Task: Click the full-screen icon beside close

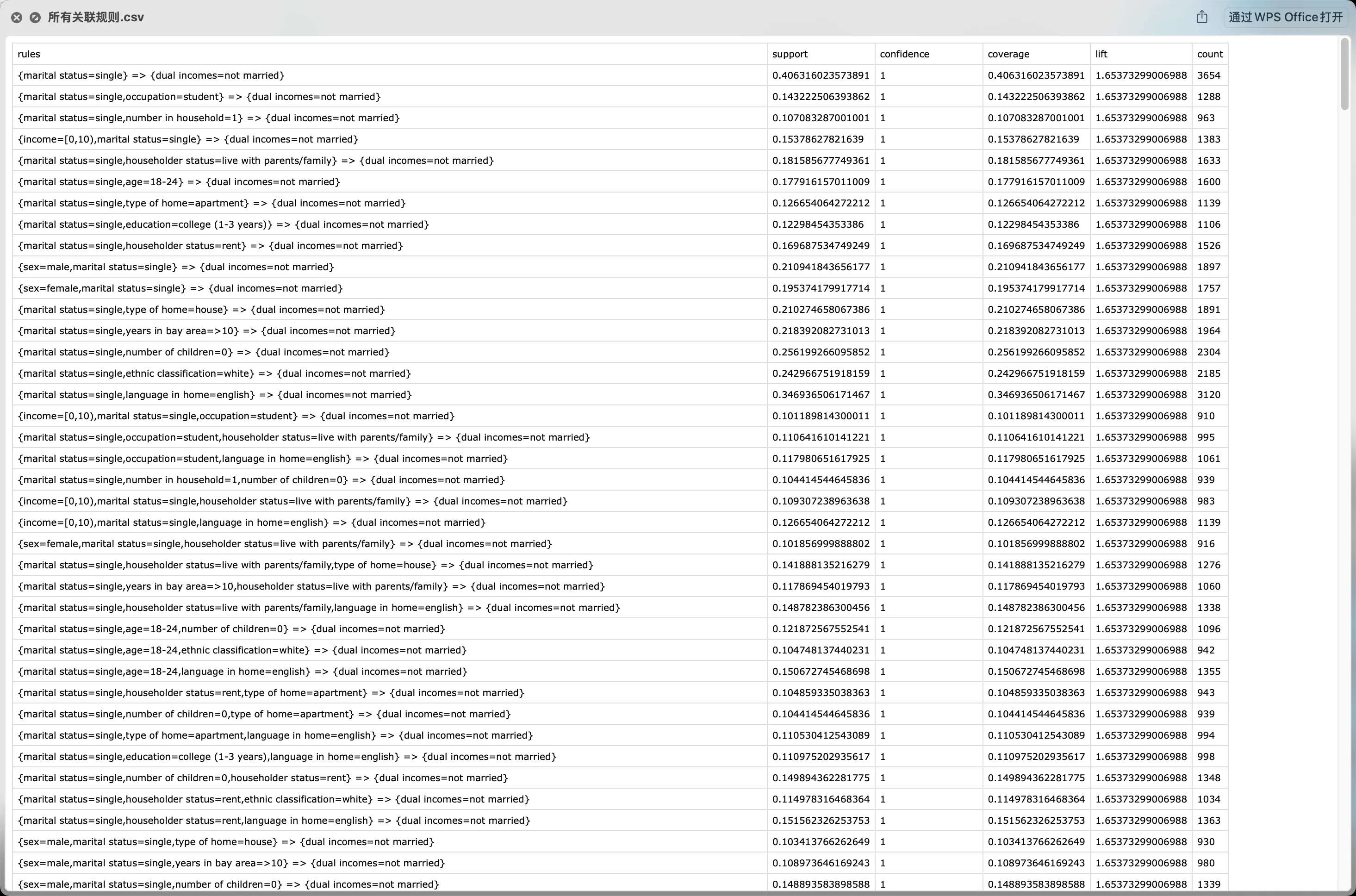Action: [x=35, y=18]
